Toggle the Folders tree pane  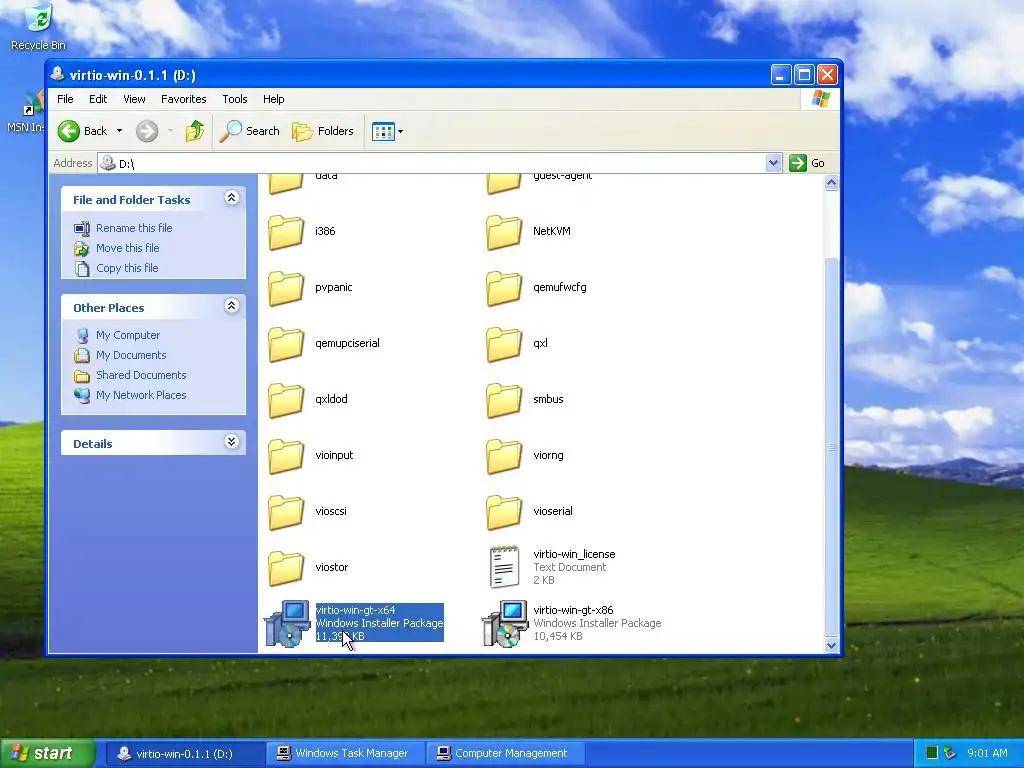pyautogui.click(x=323, y=131)
